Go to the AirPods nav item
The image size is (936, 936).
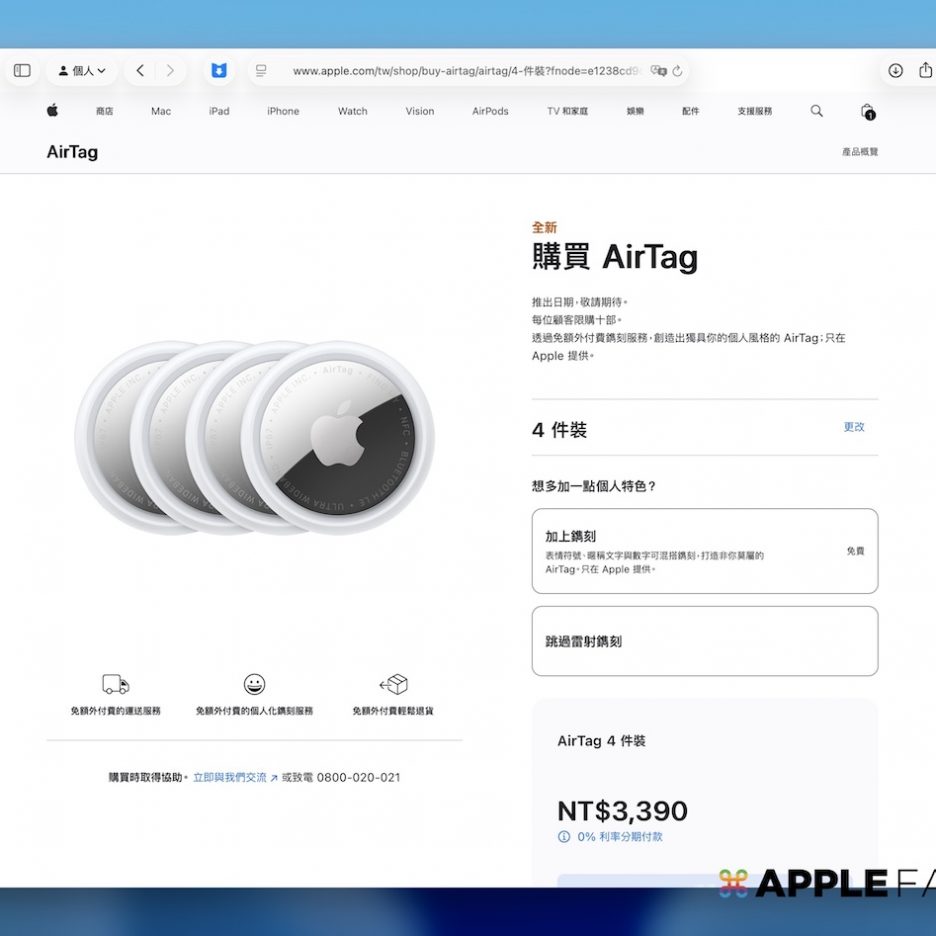coord(490,111)
